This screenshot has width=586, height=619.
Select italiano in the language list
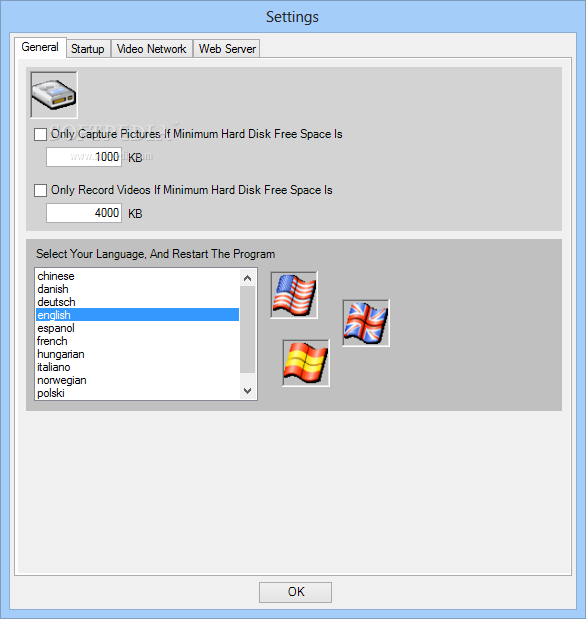(137, 367)
